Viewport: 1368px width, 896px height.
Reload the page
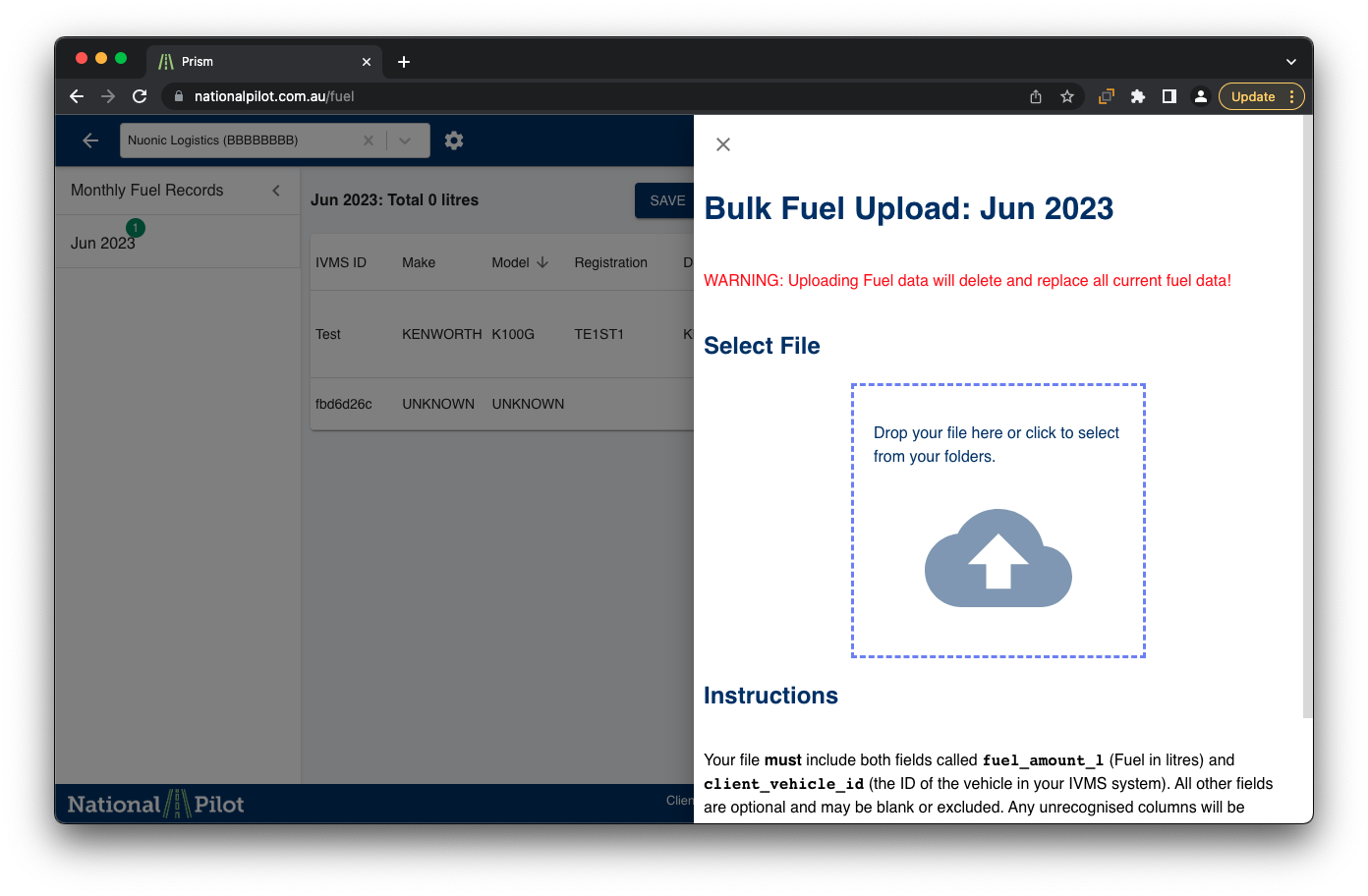(x=140, y=96)
